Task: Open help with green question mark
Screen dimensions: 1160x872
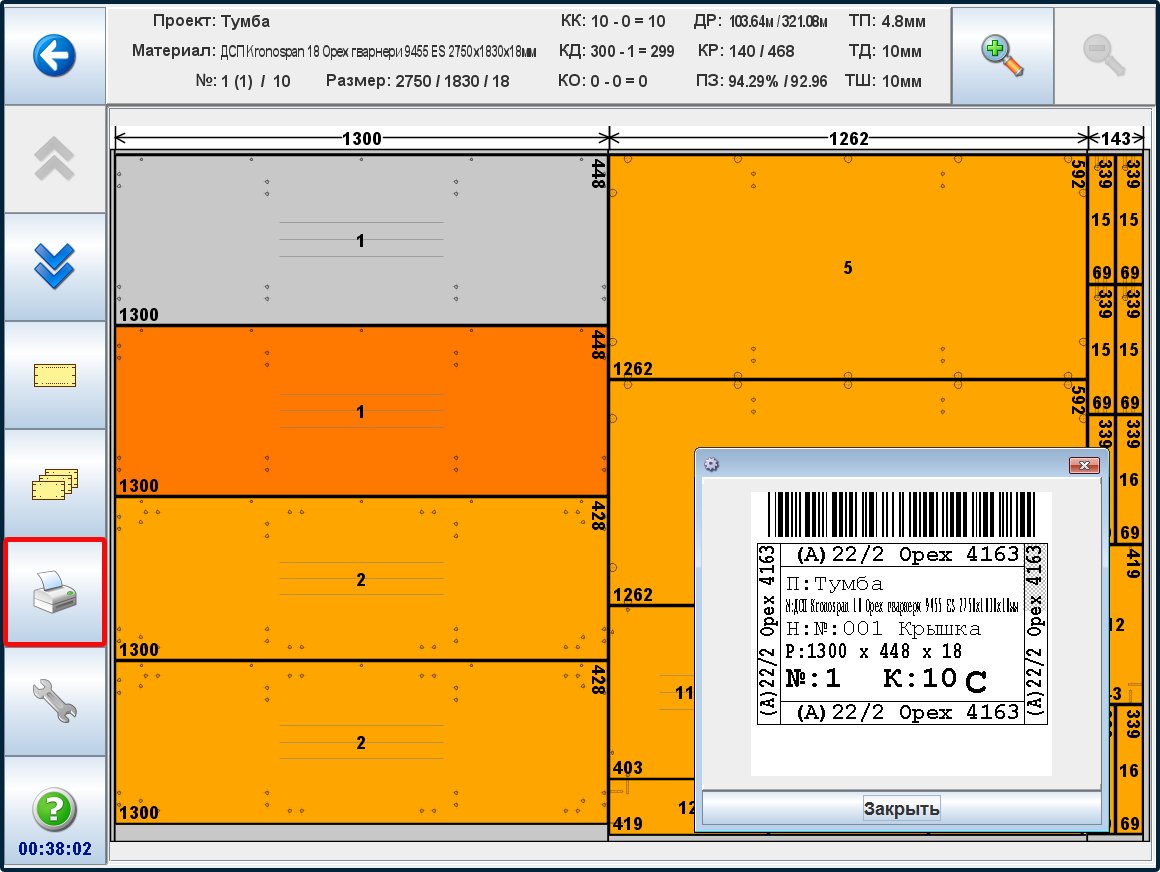Action: (55, 809)
